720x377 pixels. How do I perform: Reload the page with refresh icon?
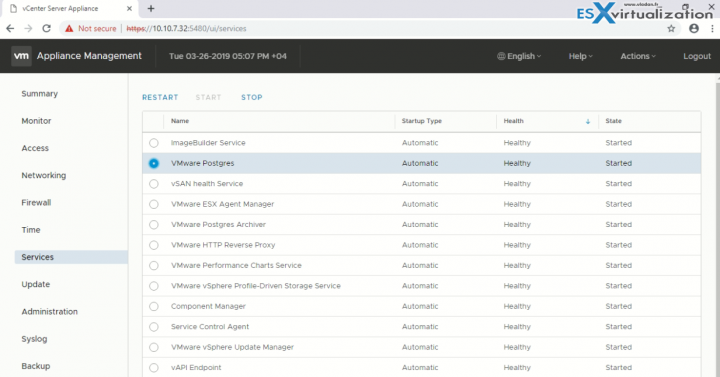[46, 28]
